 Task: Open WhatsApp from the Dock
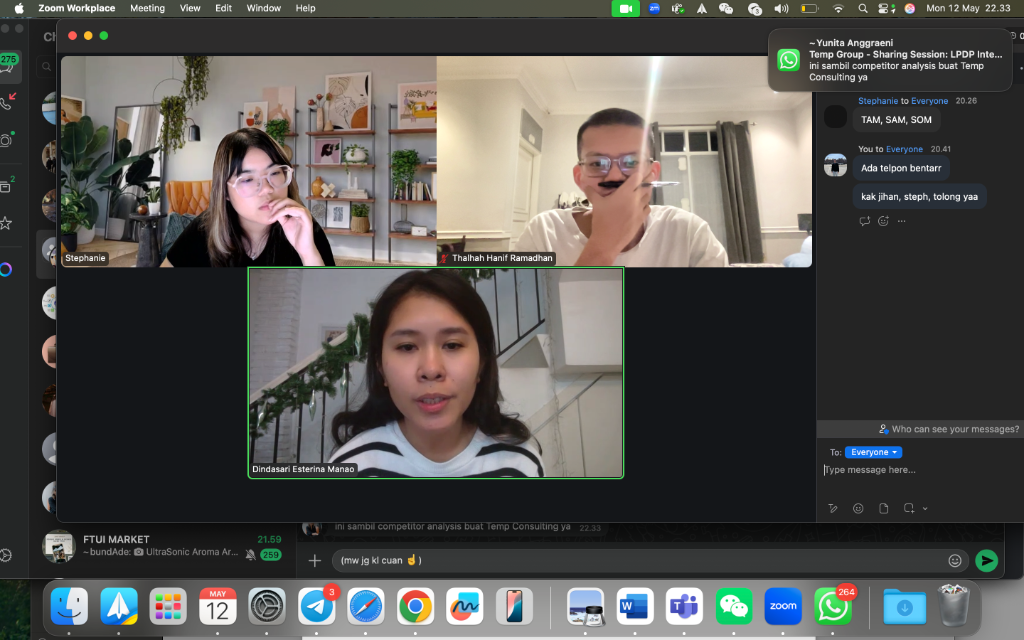[831, 606]
